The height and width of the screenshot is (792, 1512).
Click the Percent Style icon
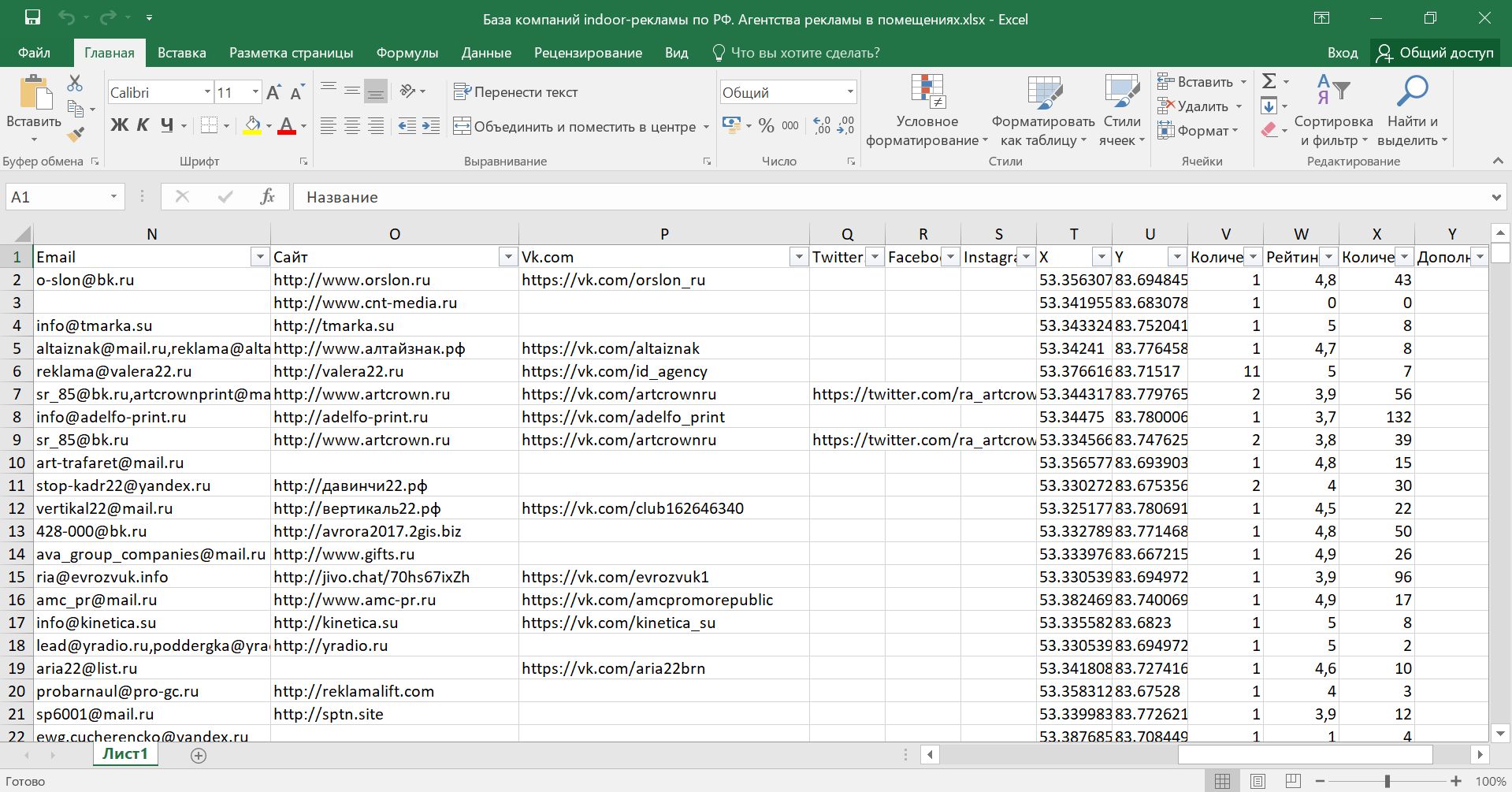click(x=766, y=125)
